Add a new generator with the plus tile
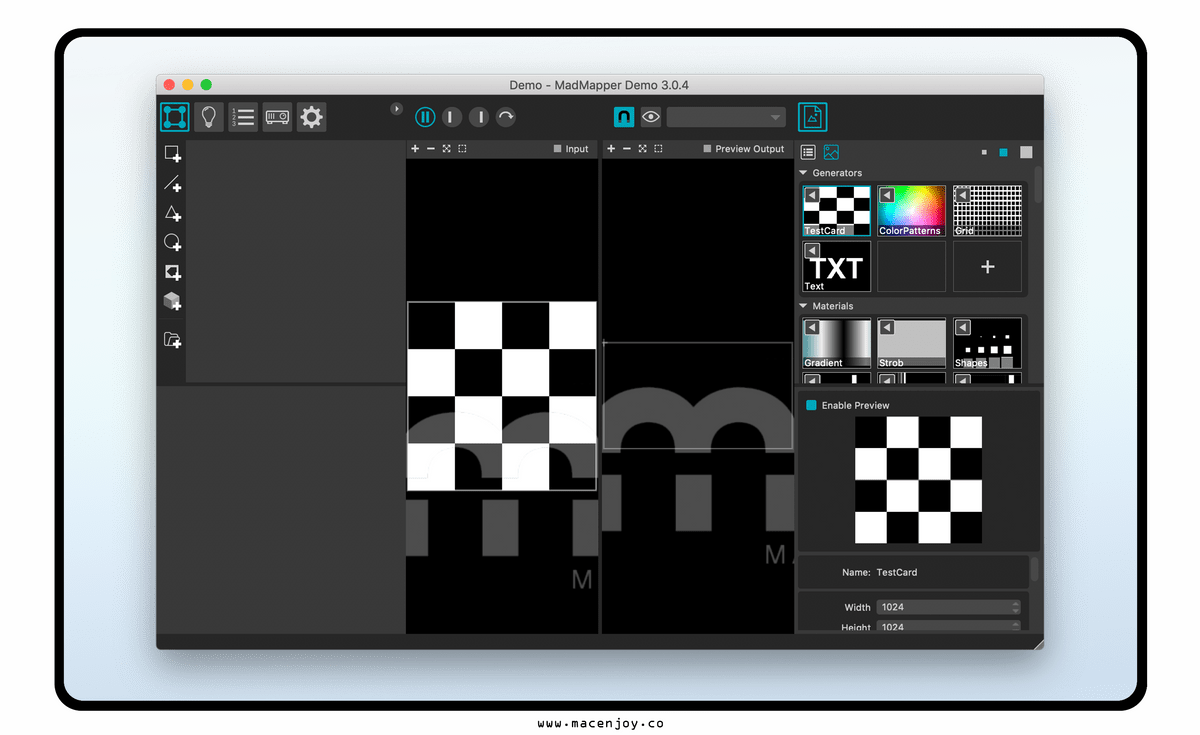 tap(987, 266)
